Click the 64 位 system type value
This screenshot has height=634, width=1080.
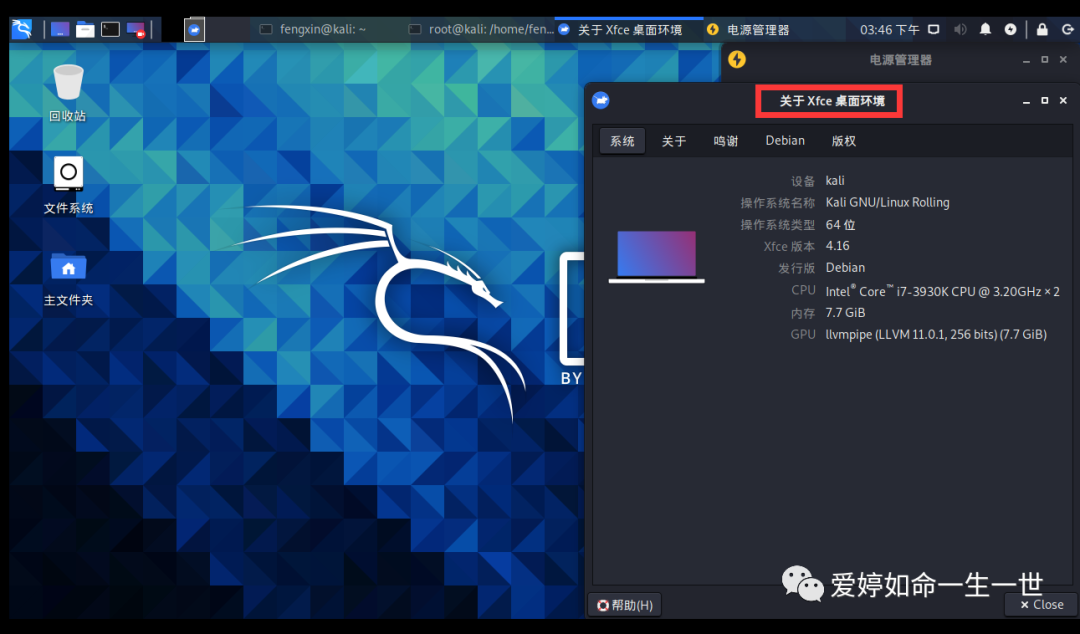coord(840,225)
